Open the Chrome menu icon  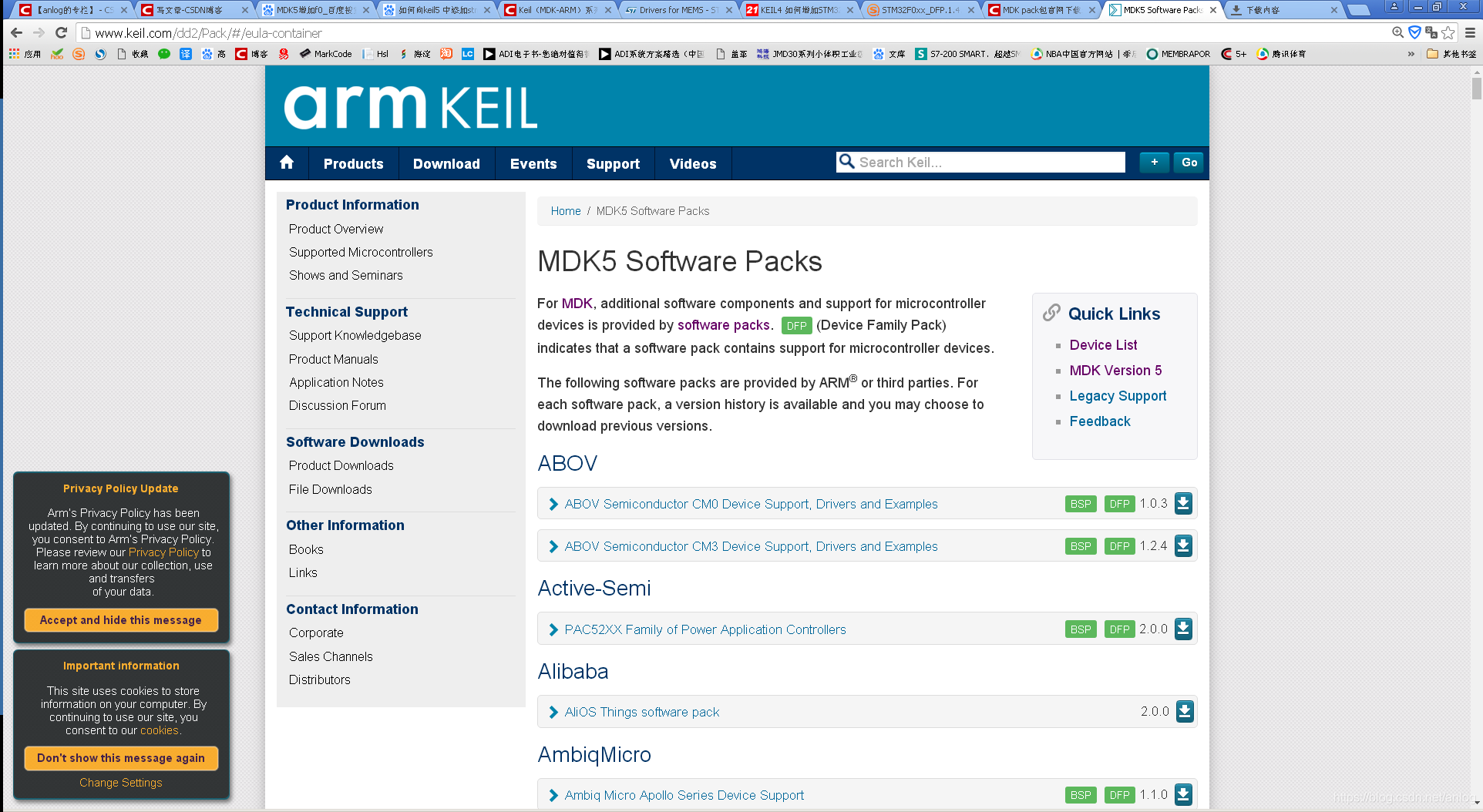1470,32
